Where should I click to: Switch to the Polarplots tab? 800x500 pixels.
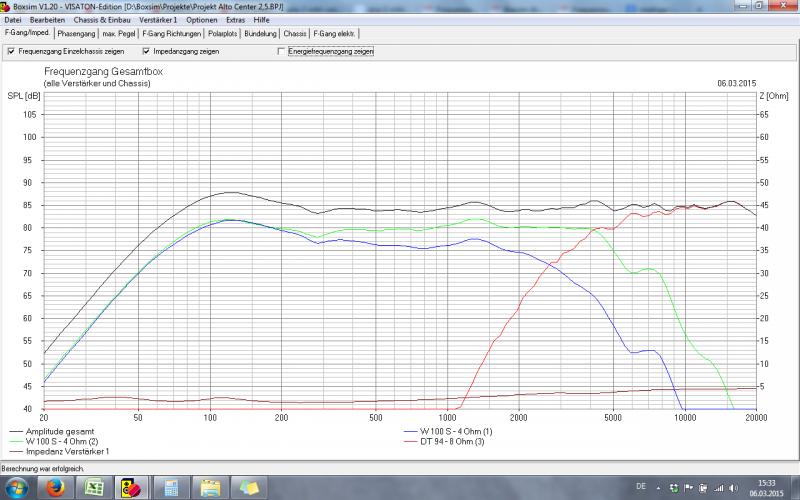pyautogui.click(x=223, y=33)
